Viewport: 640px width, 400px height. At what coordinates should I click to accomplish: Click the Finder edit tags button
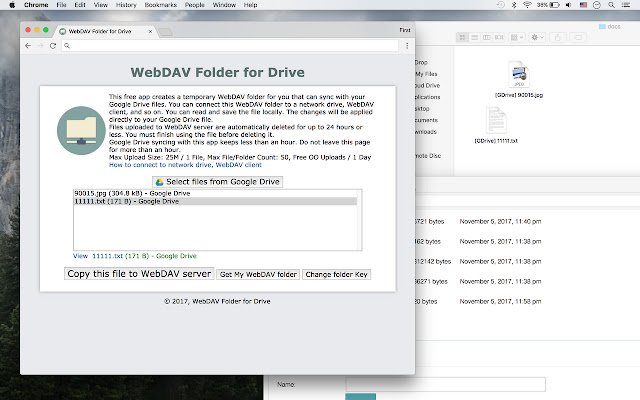[578, 37]
